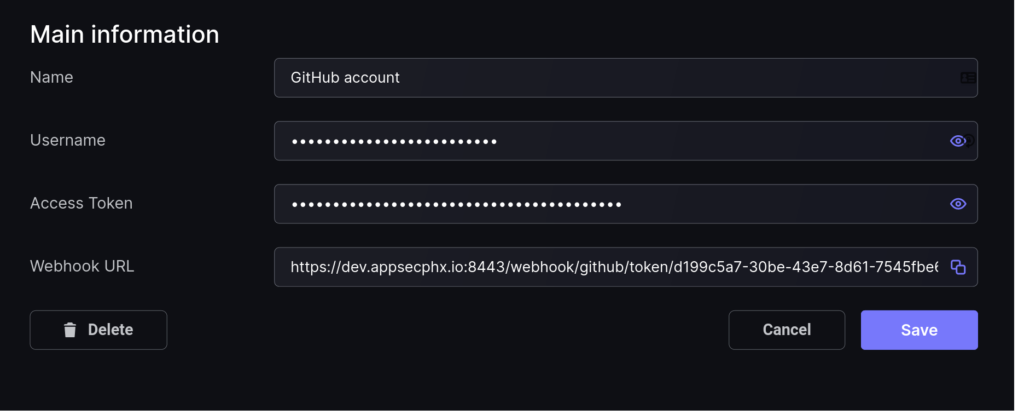The image size is (1024, 415).
Task: Show the hidden Access Token
Action: 957,204
